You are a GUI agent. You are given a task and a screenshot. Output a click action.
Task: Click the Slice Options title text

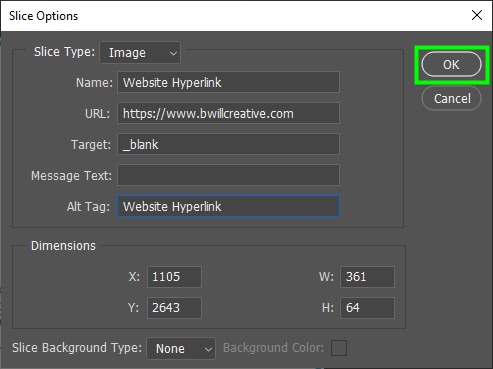[x=44, y=16]
